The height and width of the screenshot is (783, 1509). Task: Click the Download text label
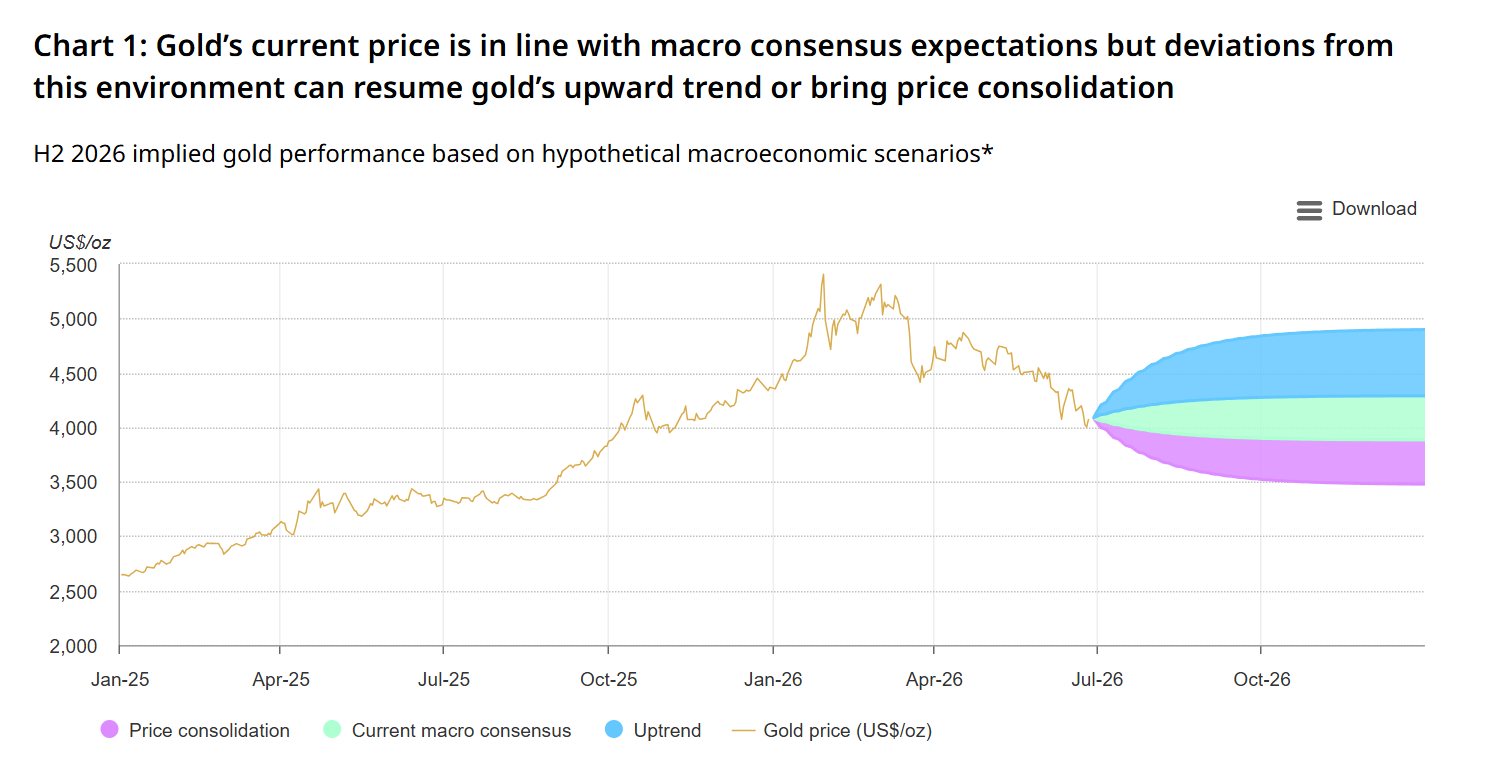point(1374,209)
